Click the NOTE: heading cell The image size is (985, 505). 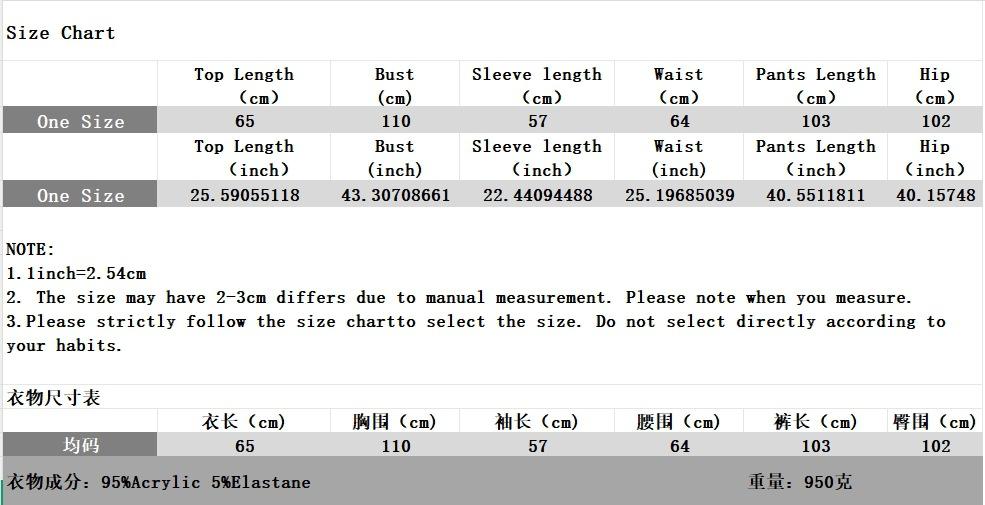(30, 249)
